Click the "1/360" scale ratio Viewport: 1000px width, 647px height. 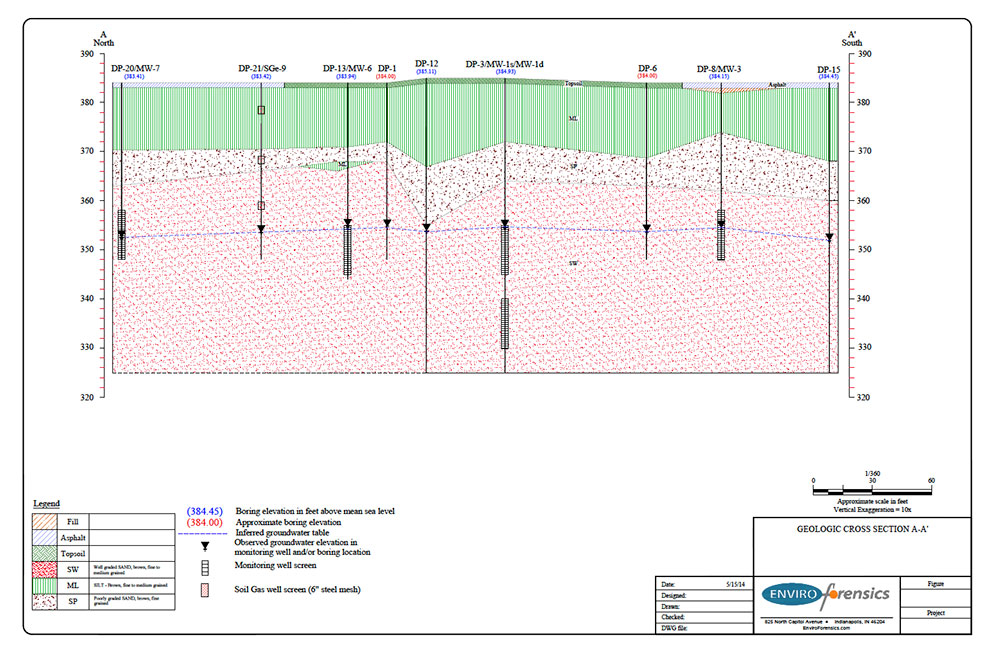872,473
